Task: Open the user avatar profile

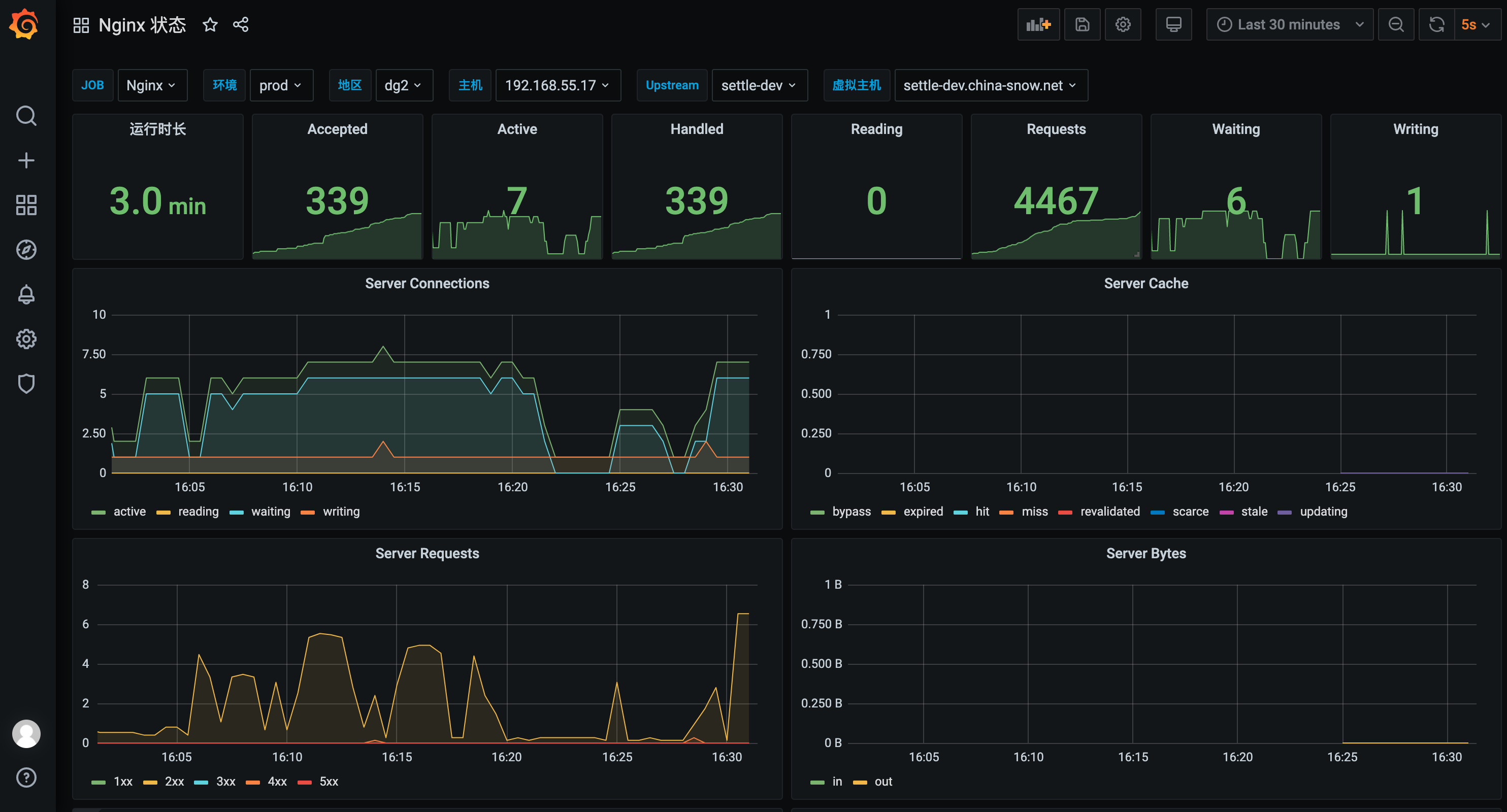Action: coord(26,734)
